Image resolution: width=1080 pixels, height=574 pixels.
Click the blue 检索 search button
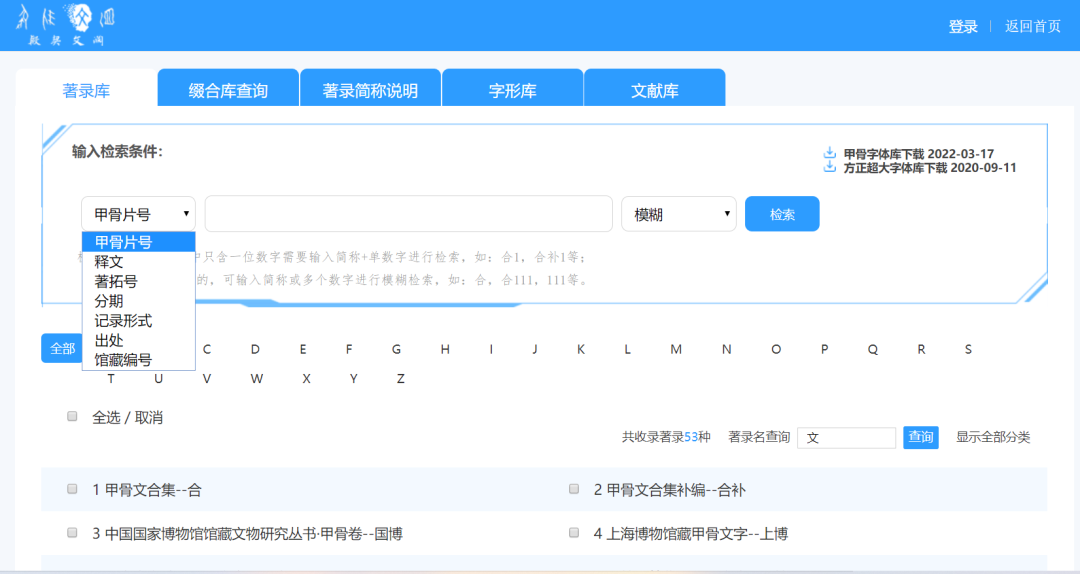coord(782,214)
